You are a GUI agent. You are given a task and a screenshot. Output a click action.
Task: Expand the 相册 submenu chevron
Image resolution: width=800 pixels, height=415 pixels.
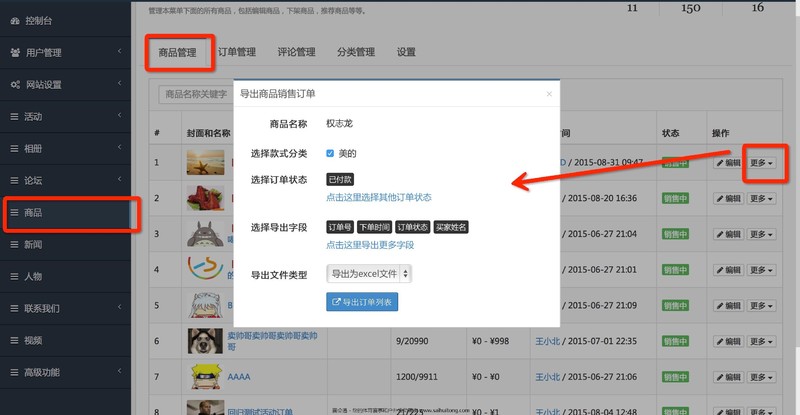(119, 147)
